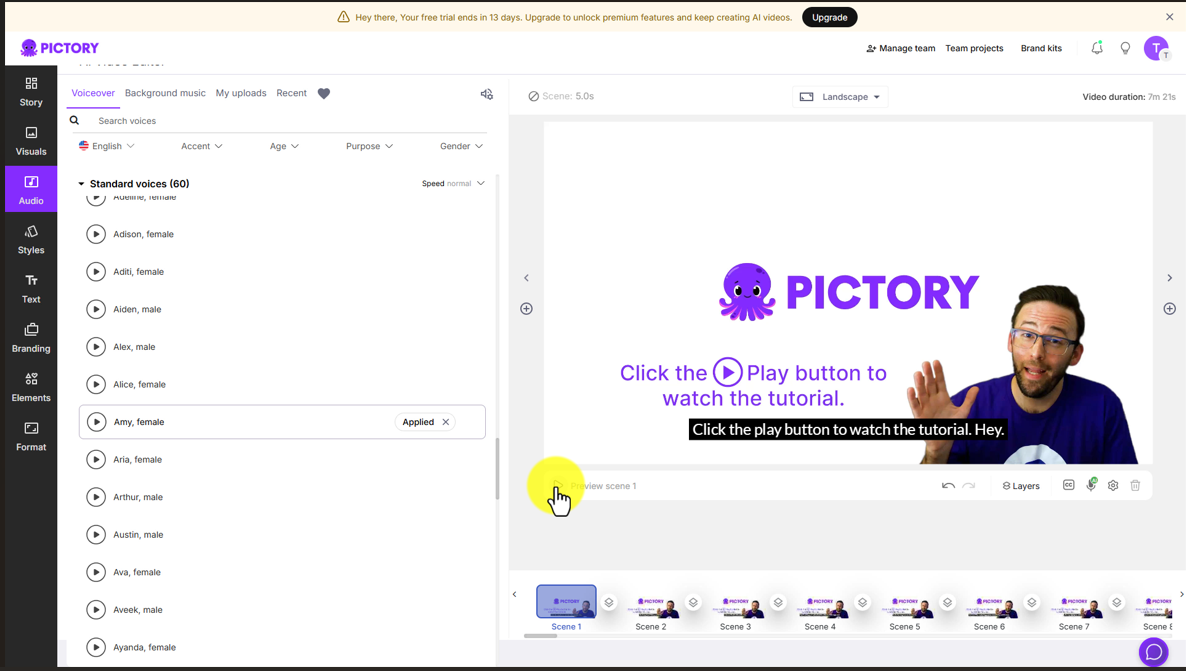This screenshot has width=1186, height=671.
Task: Dismiss the trial banner
Action: tap(1169, 17)
